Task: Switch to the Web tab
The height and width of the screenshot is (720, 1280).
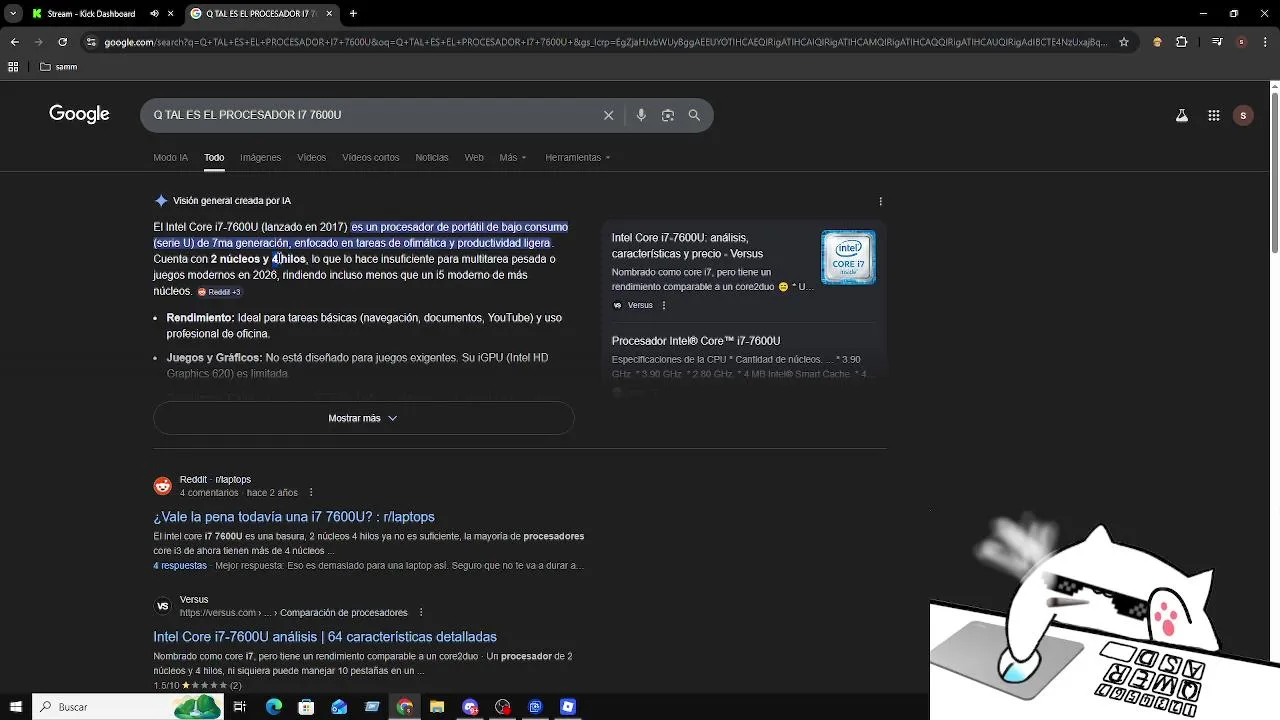Action: point(474,157)
